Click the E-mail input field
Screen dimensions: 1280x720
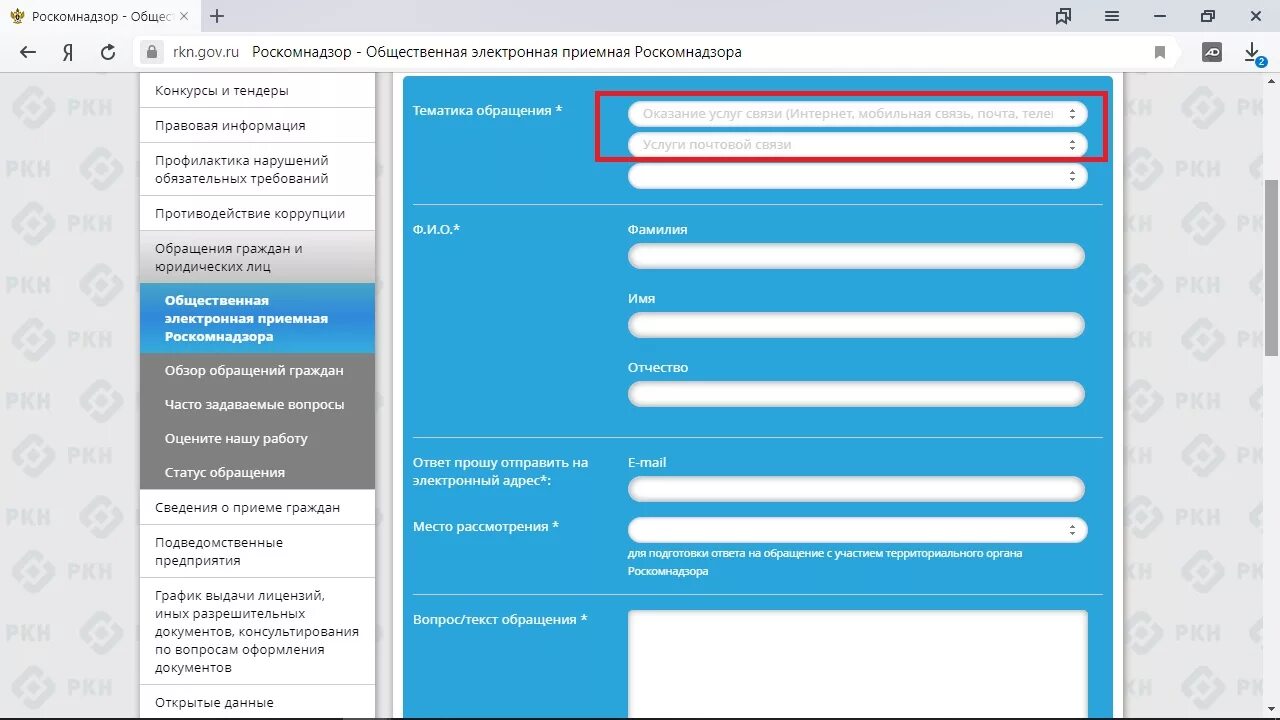tap(856, 489)
